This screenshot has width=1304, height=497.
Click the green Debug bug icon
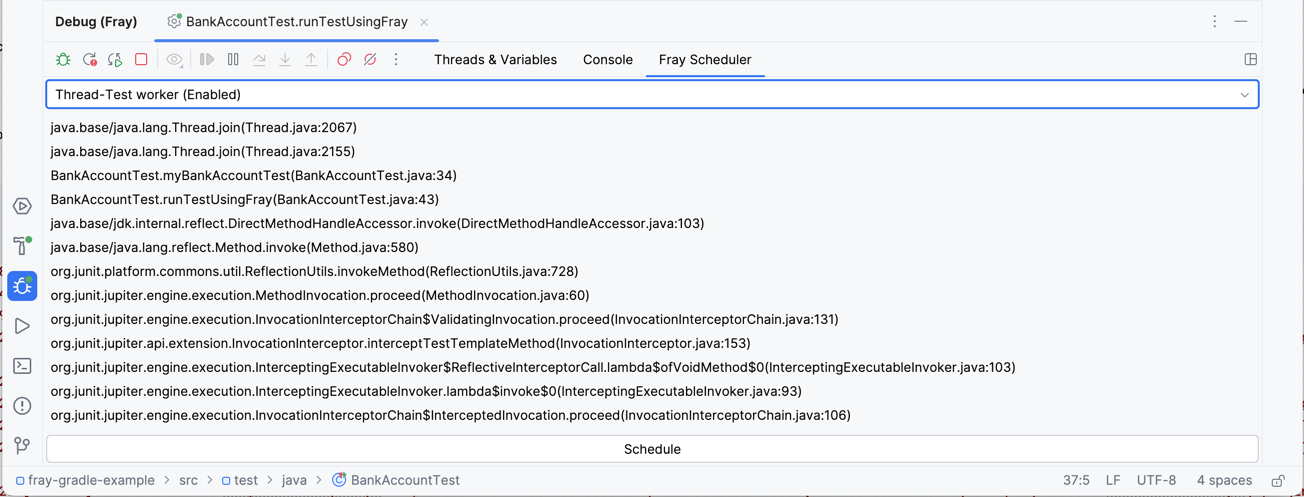tap(63, 60)
